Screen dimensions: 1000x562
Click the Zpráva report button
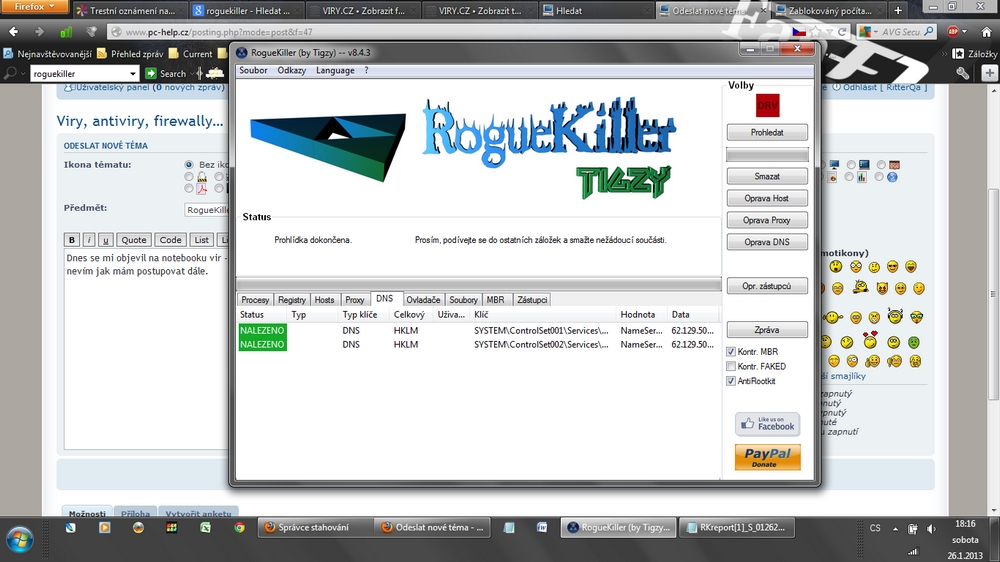pos(767,330)
